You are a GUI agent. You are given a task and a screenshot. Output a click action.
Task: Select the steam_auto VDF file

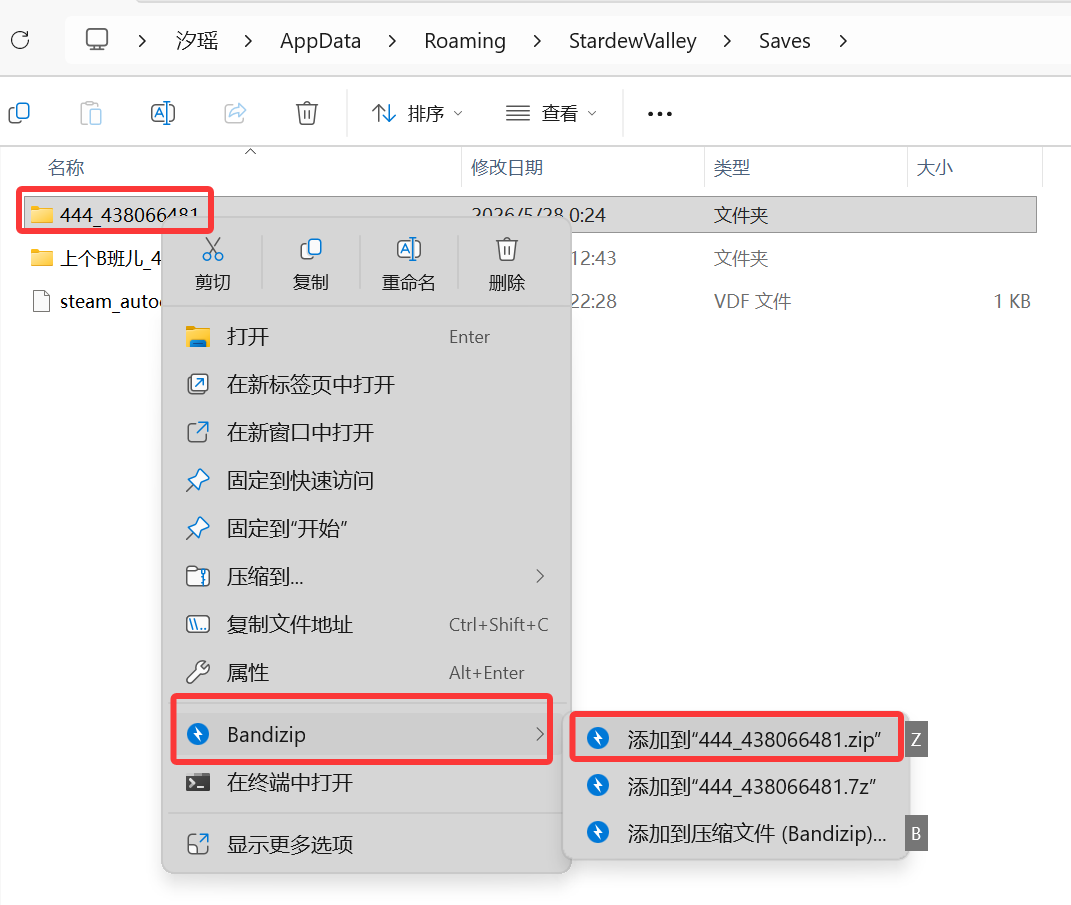(96, 301)
